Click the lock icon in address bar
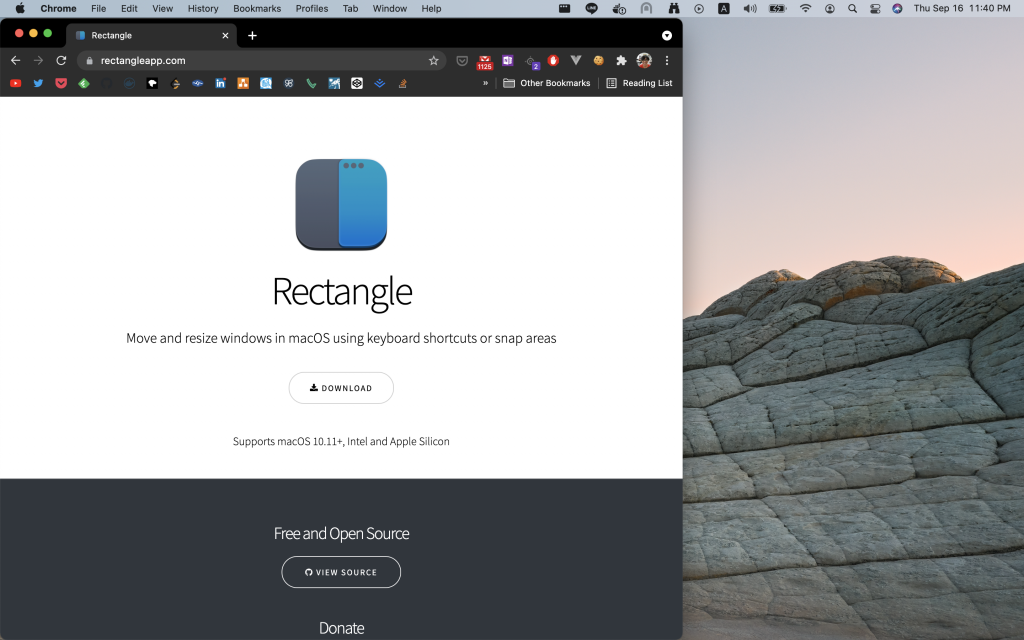The height and width of the screenshot is (640, 1024). pyautogui.click(x=89, y=61)
